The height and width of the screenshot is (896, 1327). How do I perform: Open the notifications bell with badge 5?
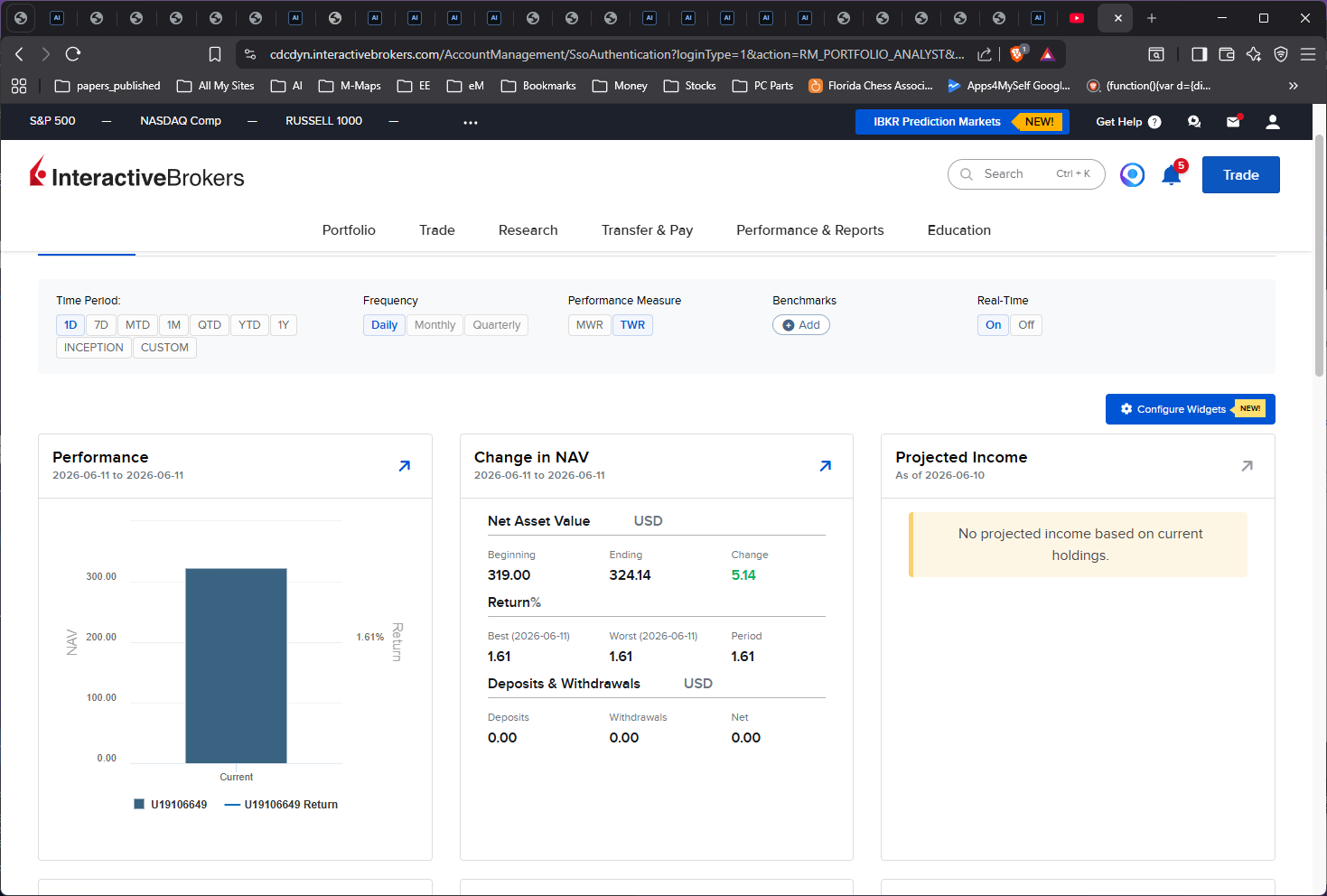click(1172, 174)
